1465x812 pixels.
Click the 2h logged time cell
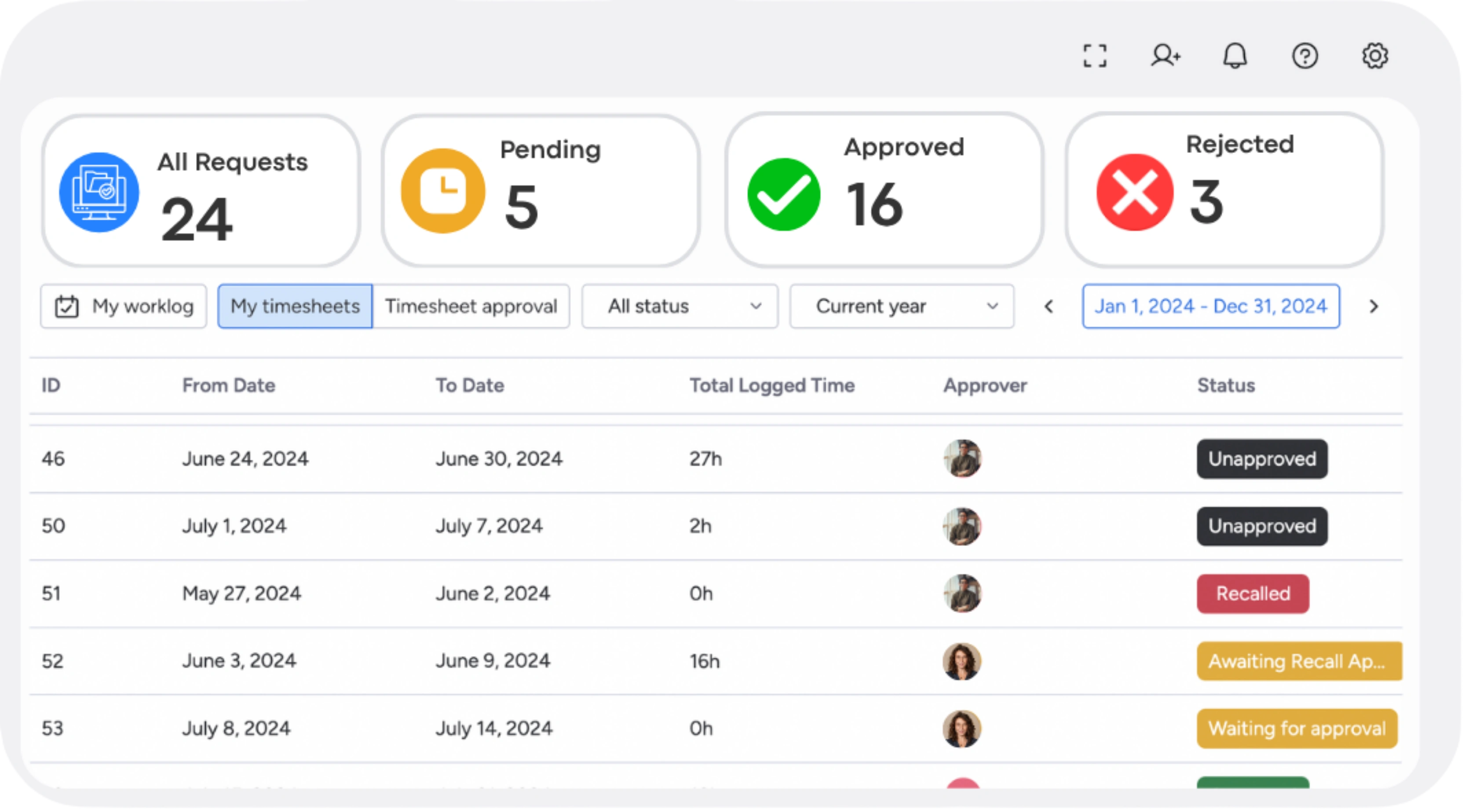pyautogui.click(x=700, y=527)
